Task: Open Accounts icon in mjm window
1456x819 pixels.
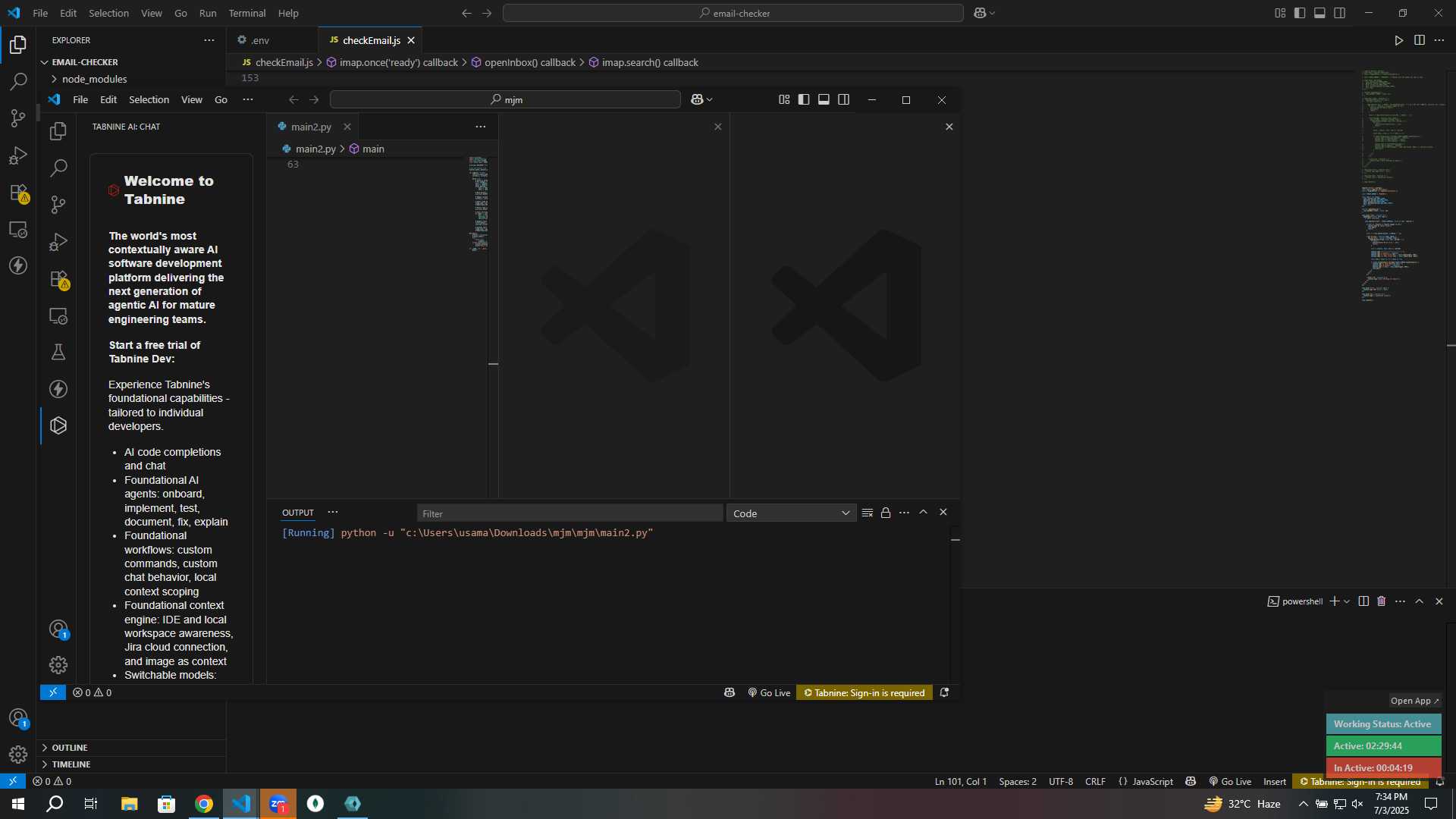Action: 58,629
